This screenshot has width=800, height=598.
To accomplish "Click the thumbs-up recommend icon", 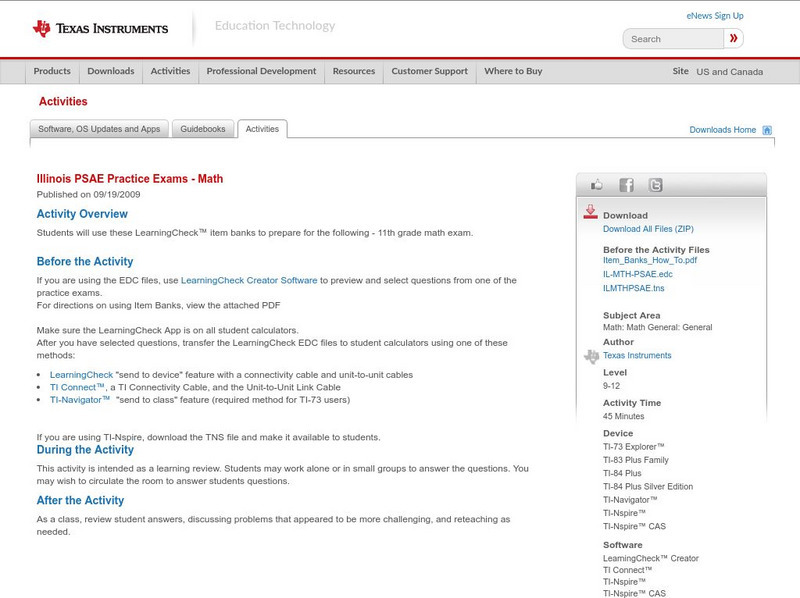I will pyautogui.click(x=597, y=184).
